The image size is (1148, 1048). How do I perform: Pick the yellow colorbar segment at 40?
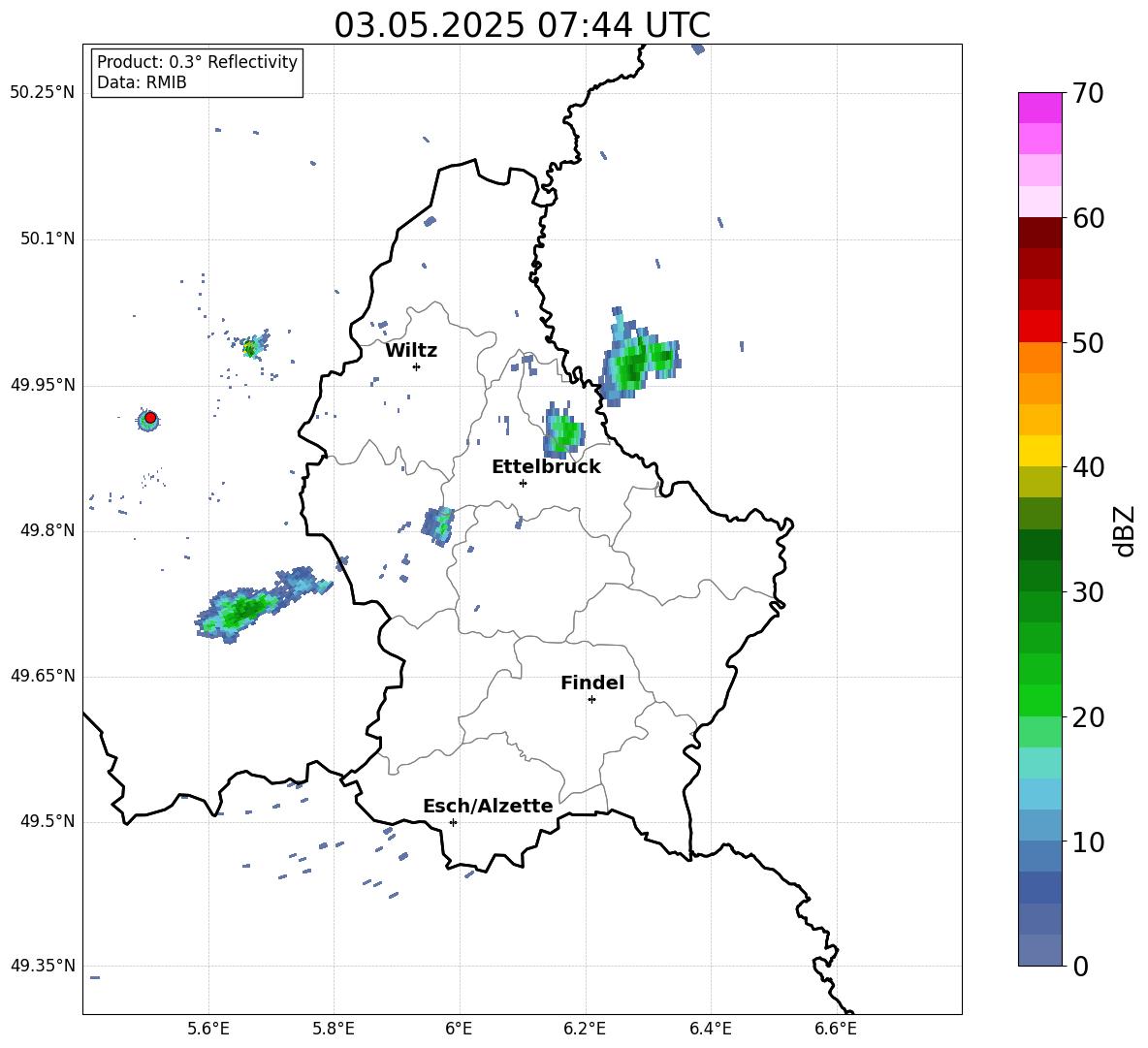pyautogui.click(x=1039, y=451)
